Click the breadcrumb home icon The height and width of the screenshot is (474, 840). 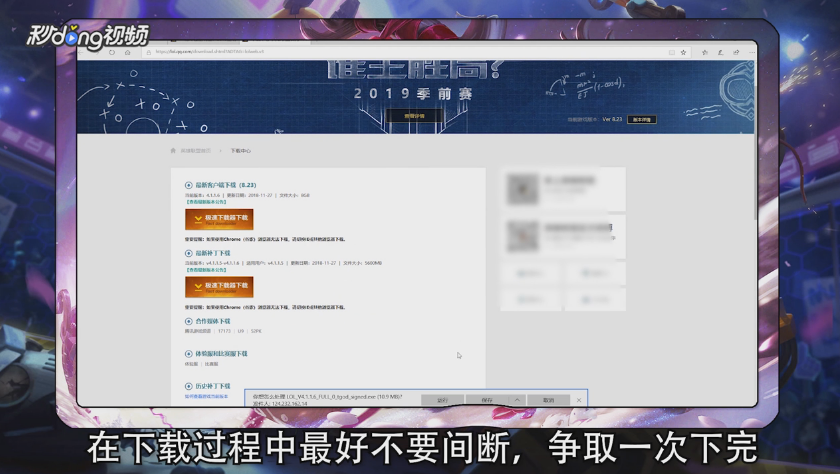click(x=173, y=151)
